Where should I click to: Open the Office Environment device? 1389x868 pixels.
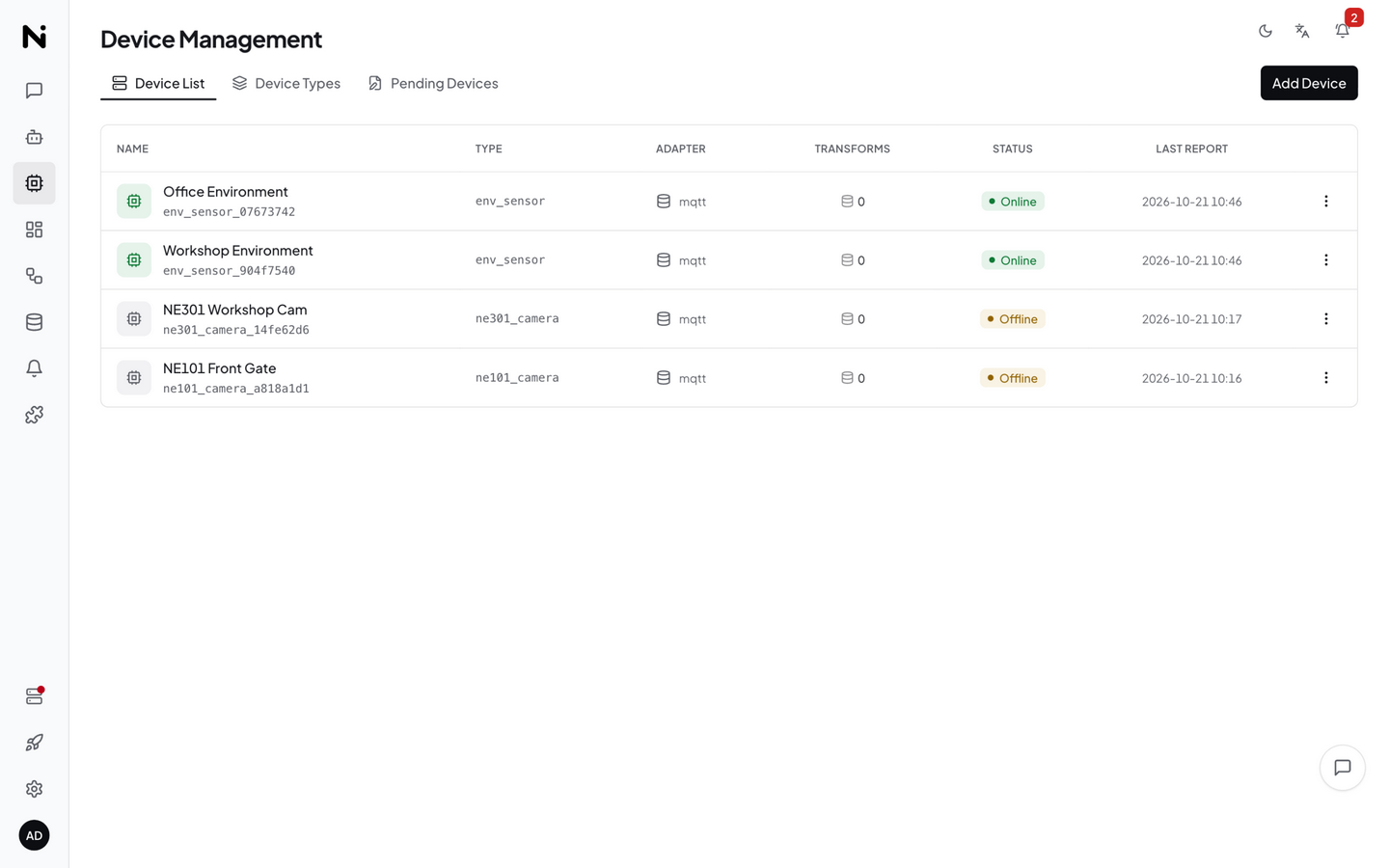click(226, 192)
